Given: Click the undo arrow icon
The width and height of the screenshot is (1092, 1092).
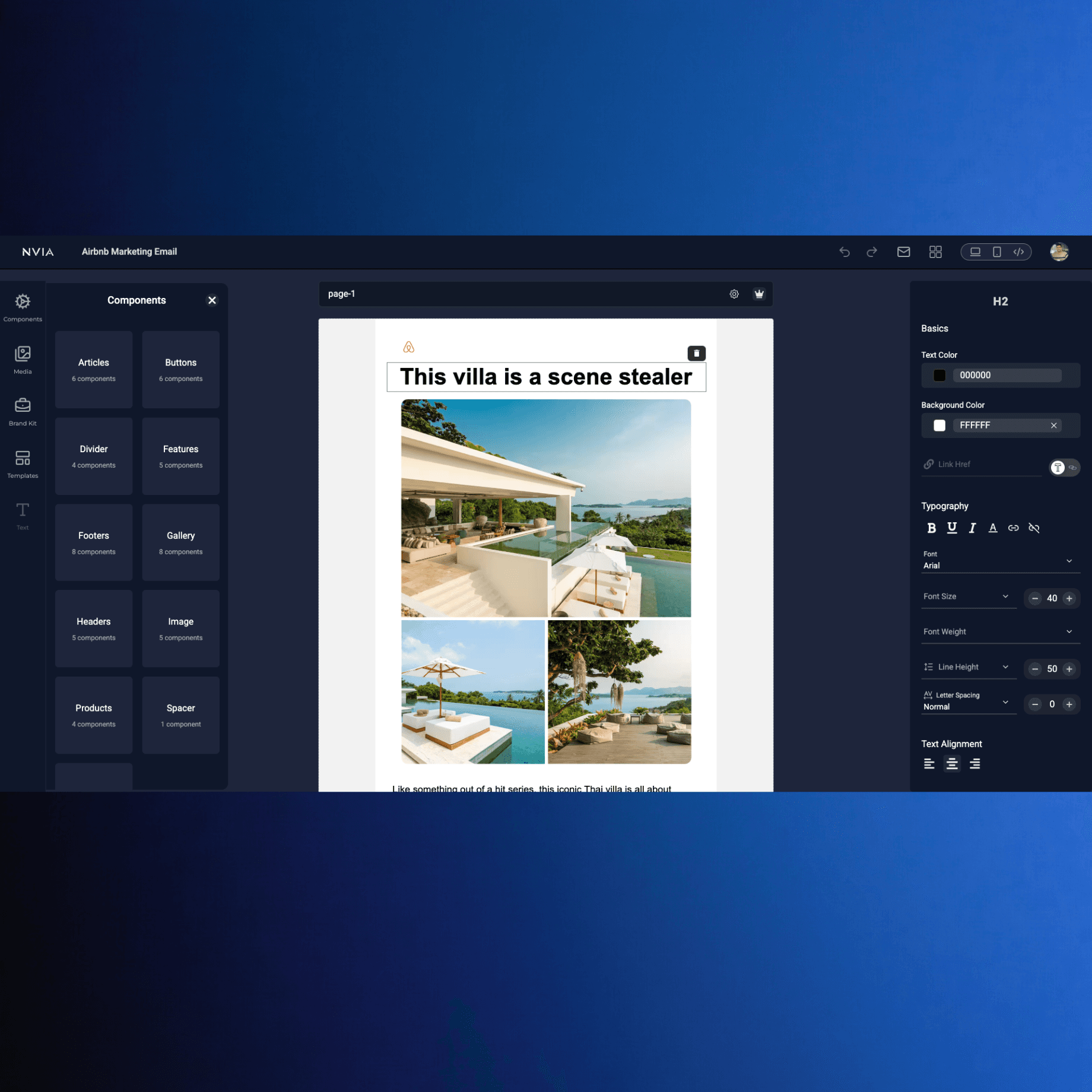Looking at the screenshot, I should pyautogui.click(x=844, y=252).
